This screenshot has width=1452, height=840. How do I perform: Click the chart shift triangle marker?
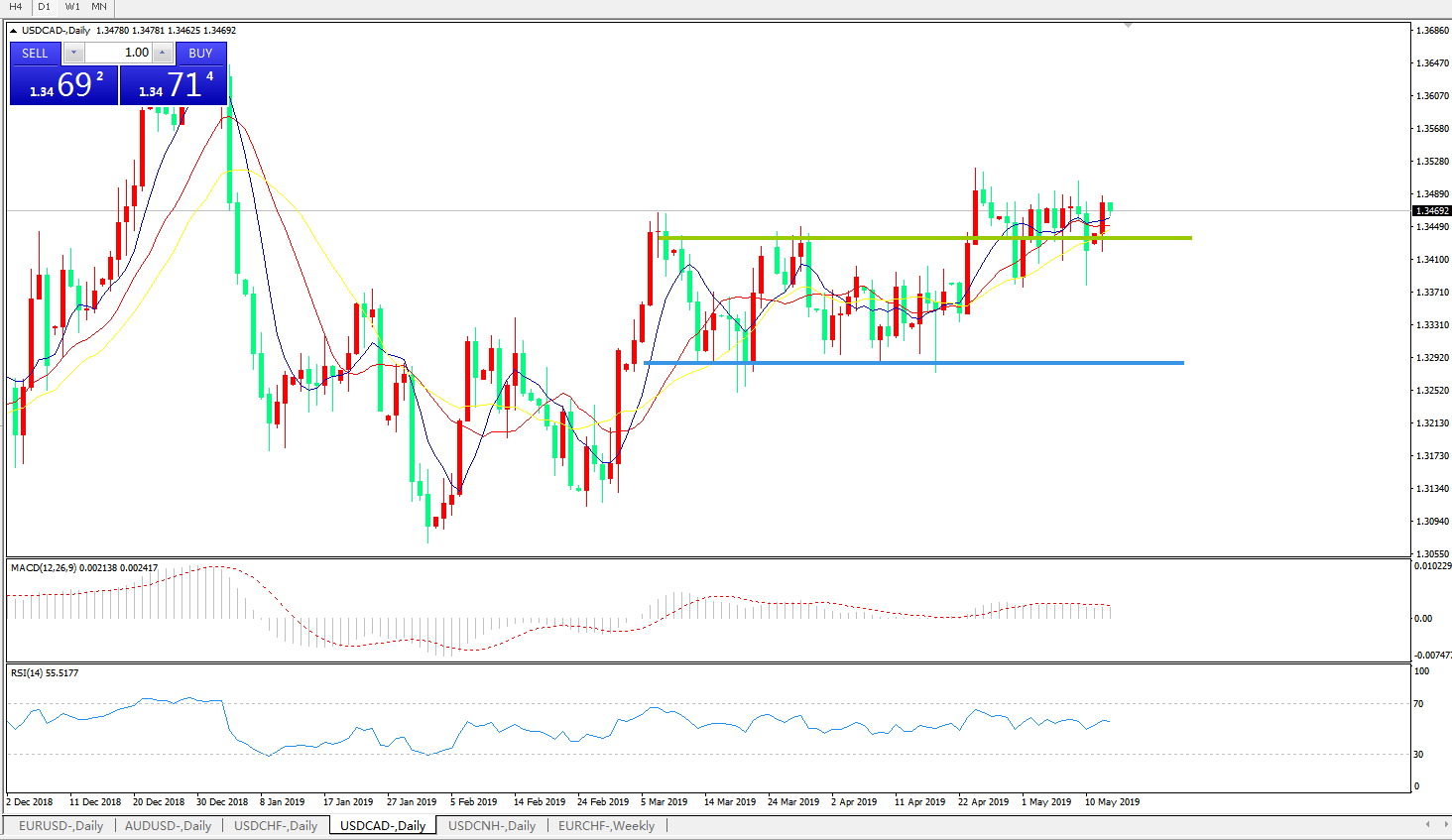1128,25
